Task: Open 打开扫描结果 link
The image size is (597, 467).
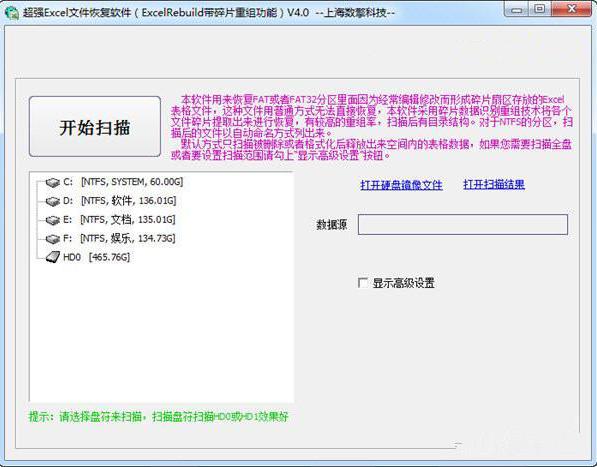Action: (494, 185)
